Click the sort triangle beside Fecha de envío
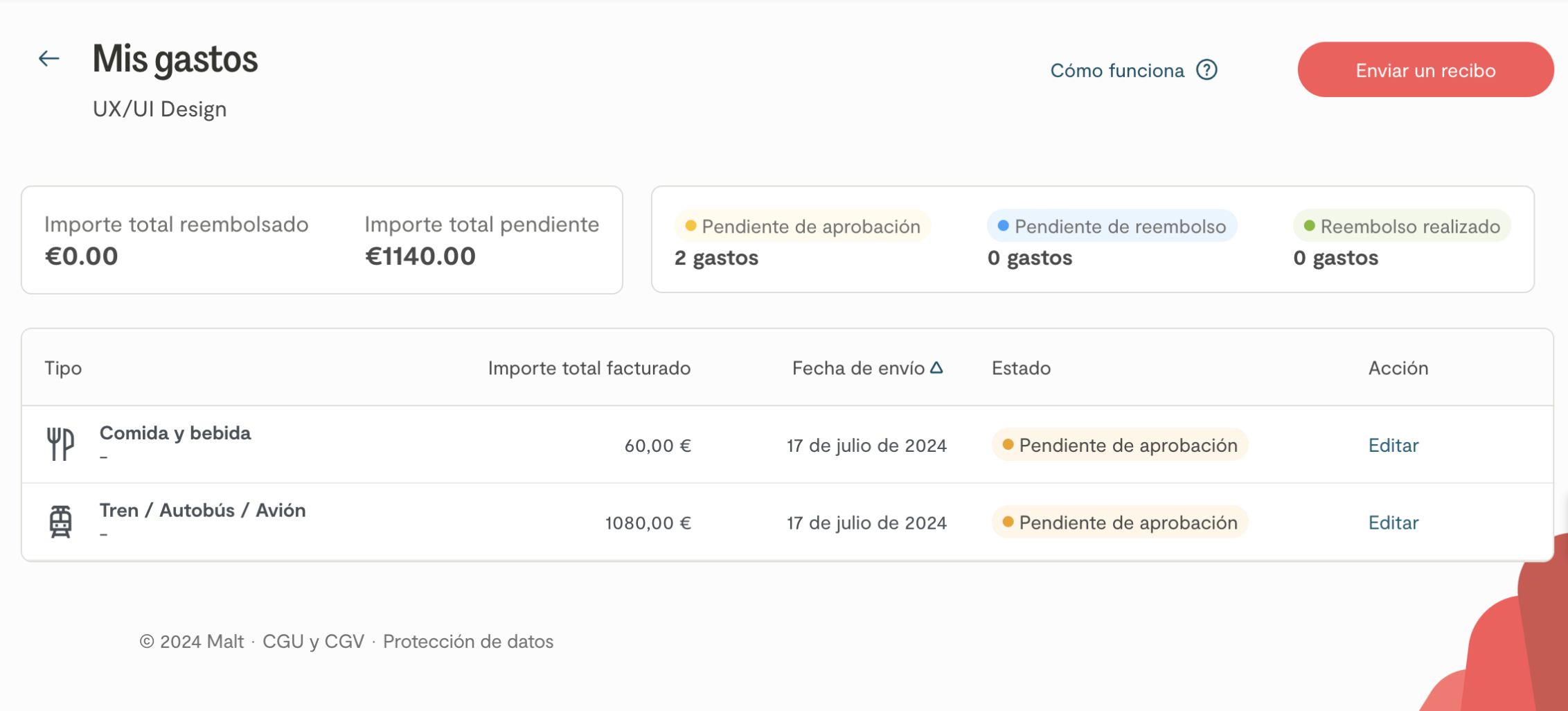The width and height of the screenshot is (1568, 711). click(x=936, y=368)
